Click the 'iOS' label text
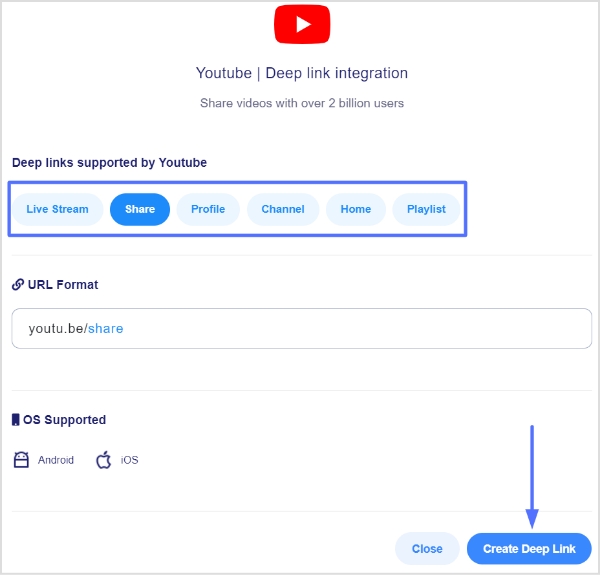Screen dimensions: 600x575 pos(130,460)
